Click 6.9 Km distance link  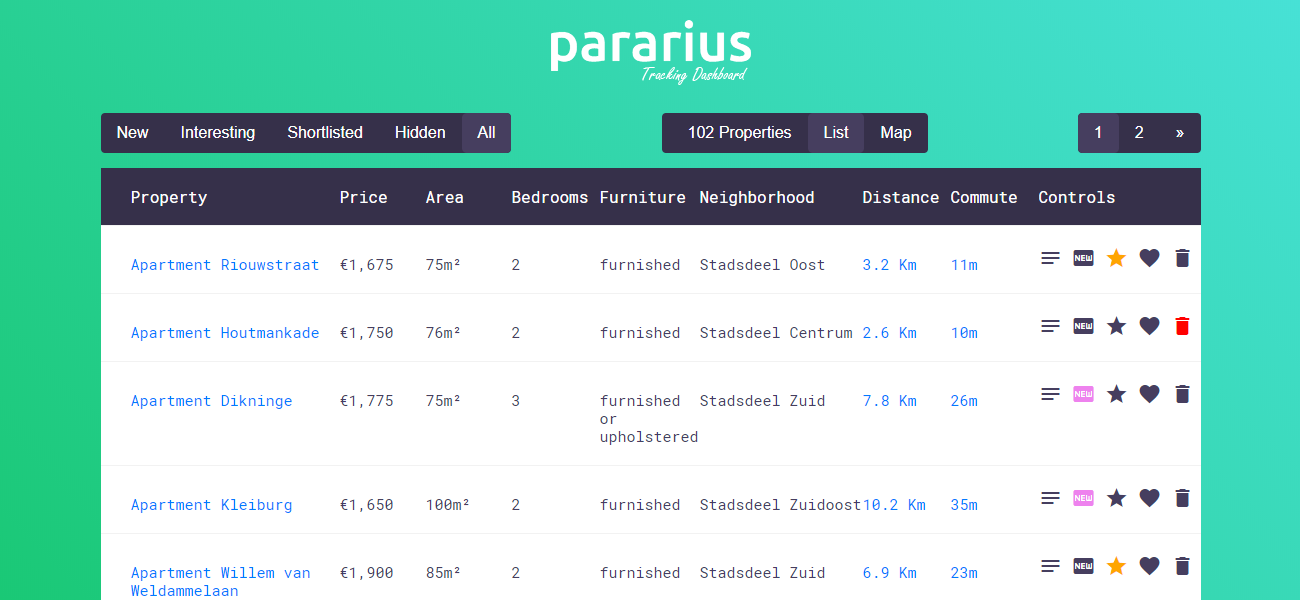pos(890,573)
